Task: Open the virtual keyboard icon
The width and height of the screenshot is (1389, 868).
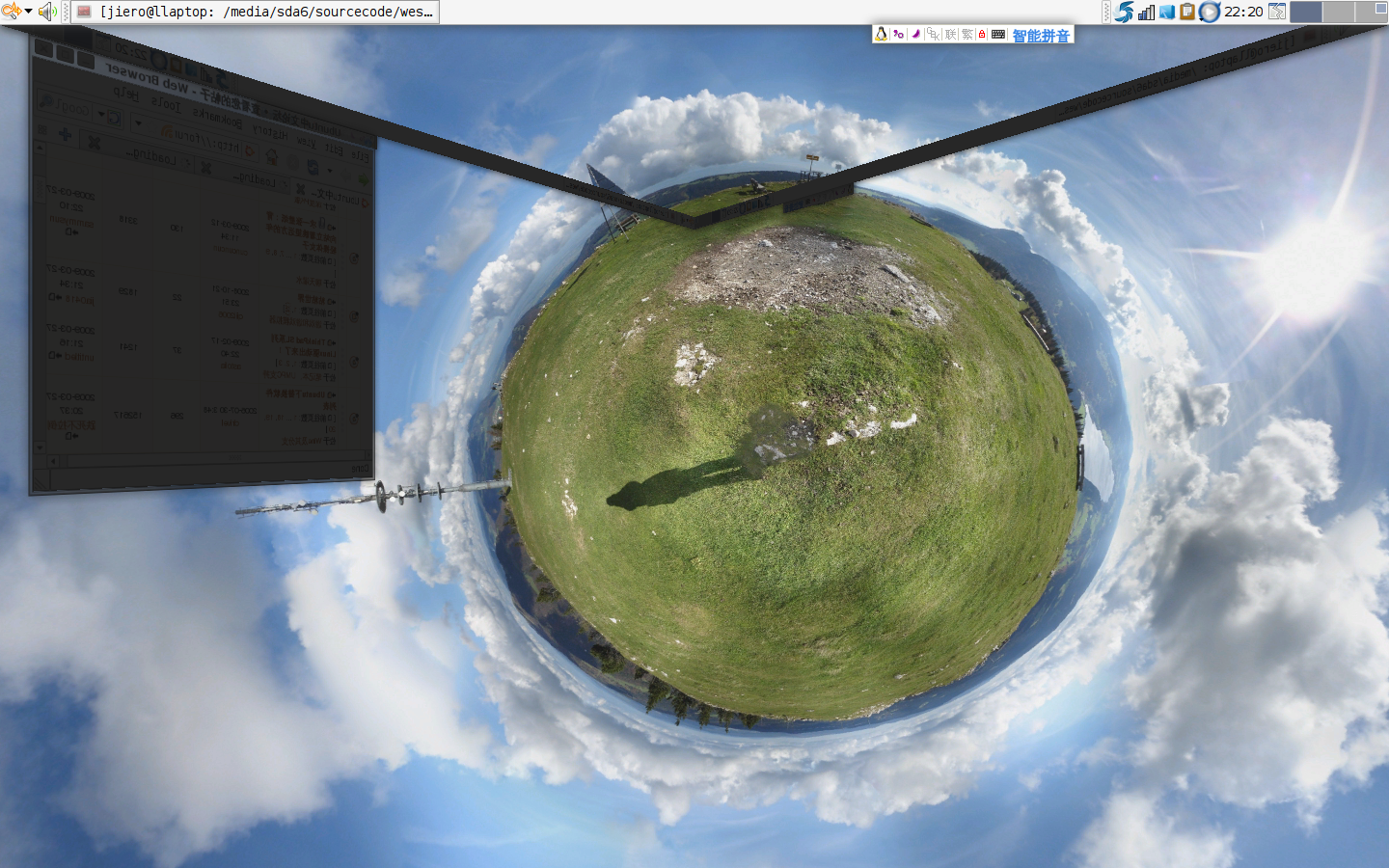Action: coord(998,34)
